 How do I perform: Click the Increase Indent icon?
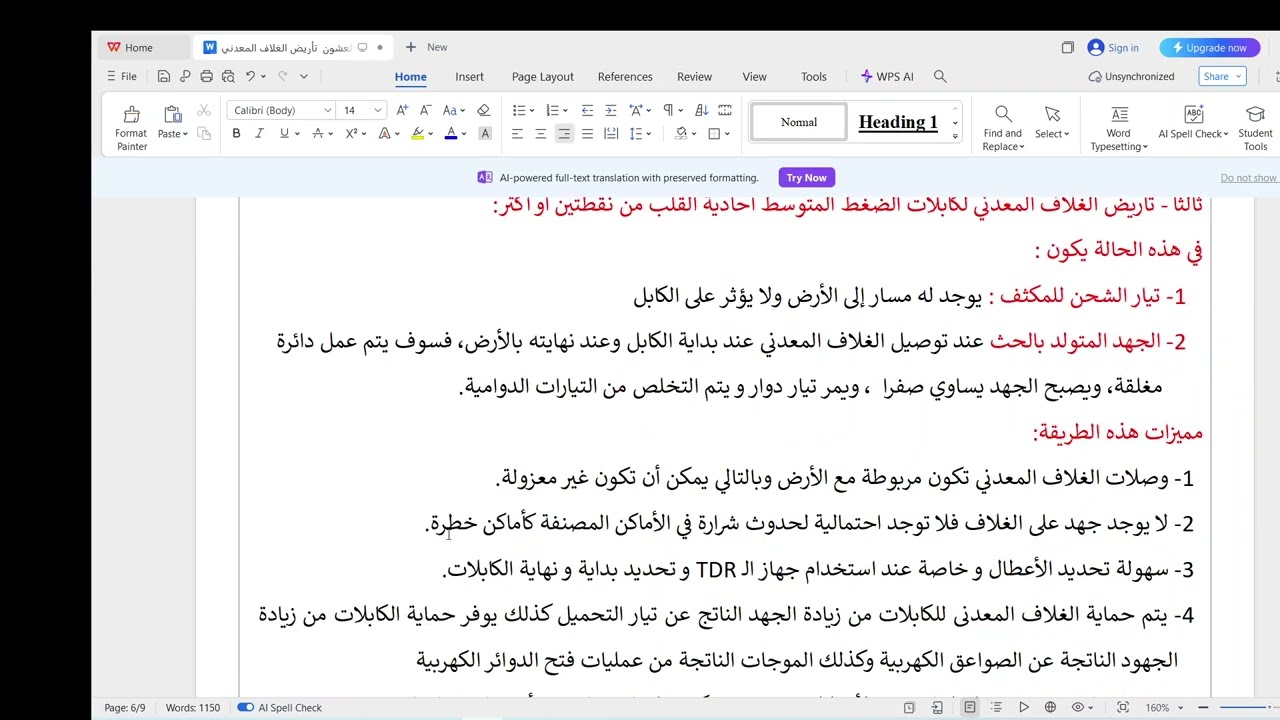611,110
